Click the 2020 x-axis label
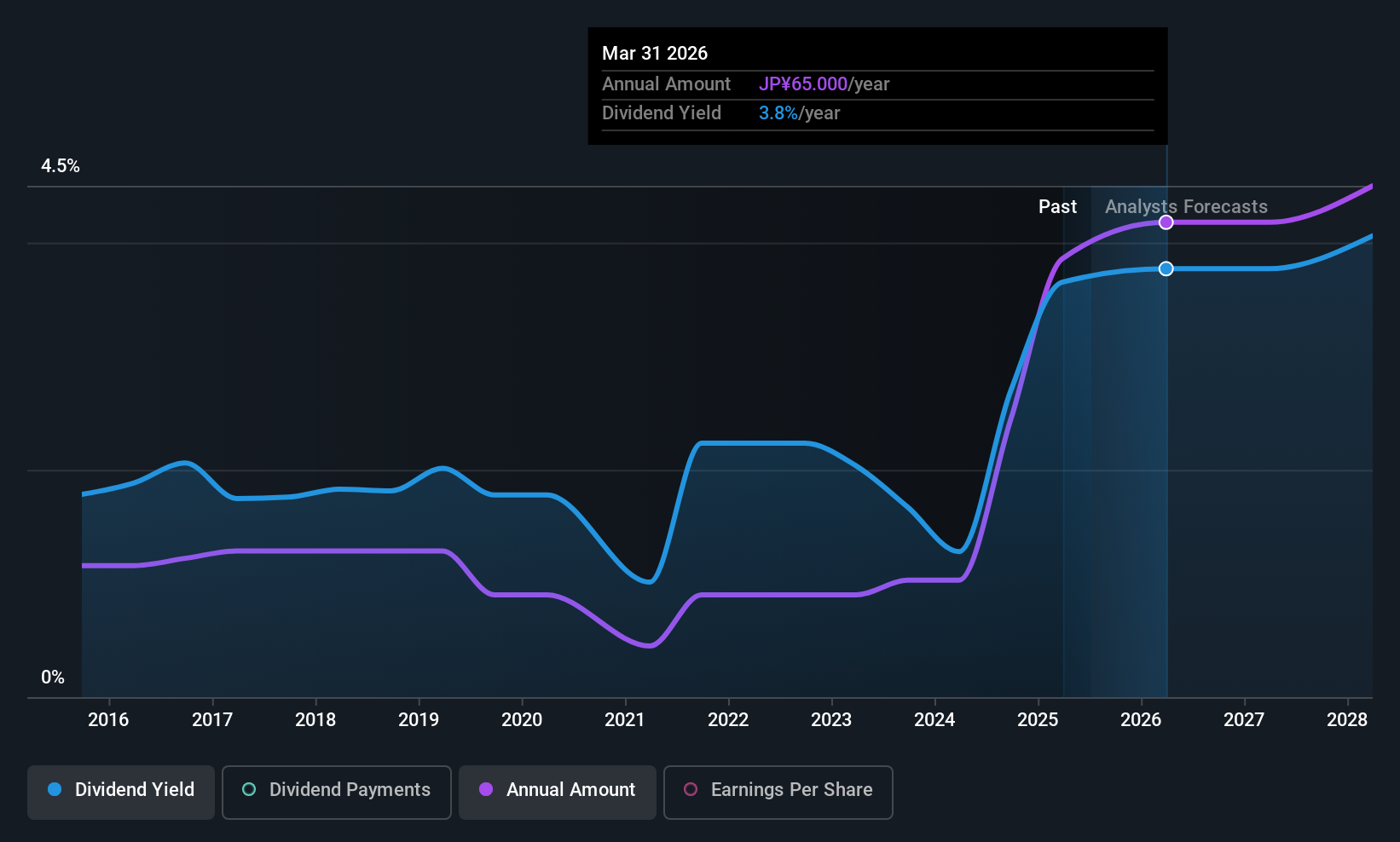The width and height of the screenshot is (1400, 842). pyautogui.click(x=522, y=720)
